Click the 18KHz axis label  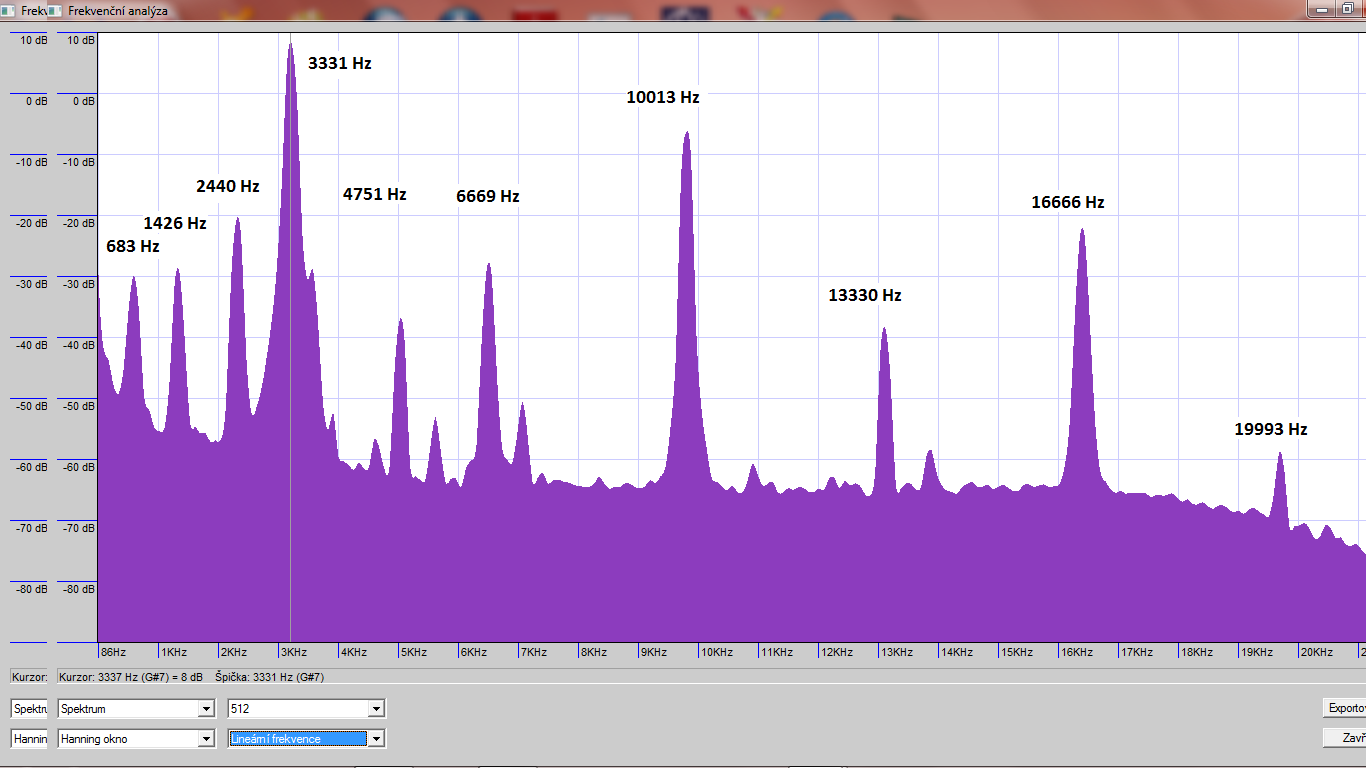1197,652
